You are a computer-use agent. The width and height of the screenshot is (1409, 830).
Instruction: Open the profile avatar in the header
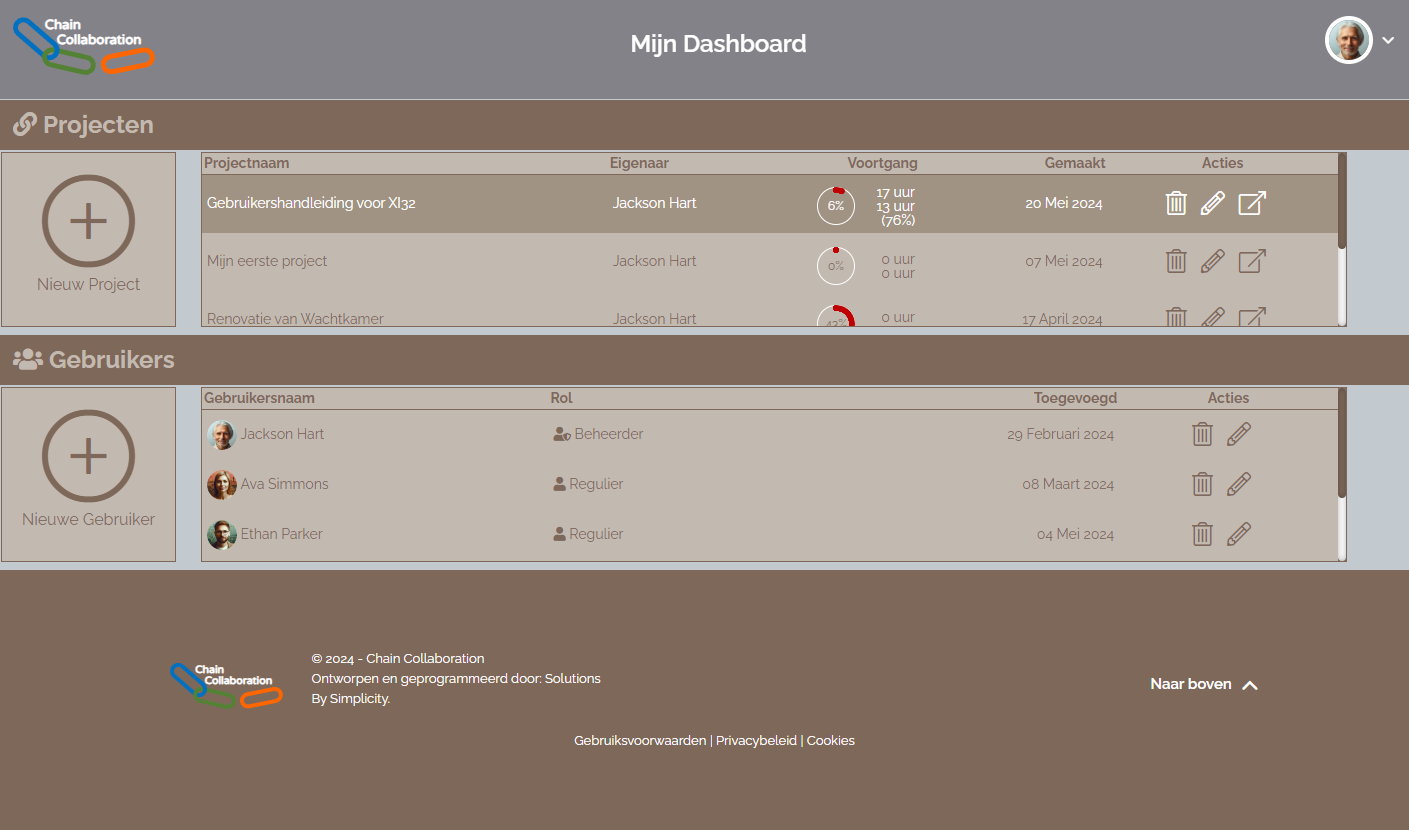click(x=1348, y=40)
